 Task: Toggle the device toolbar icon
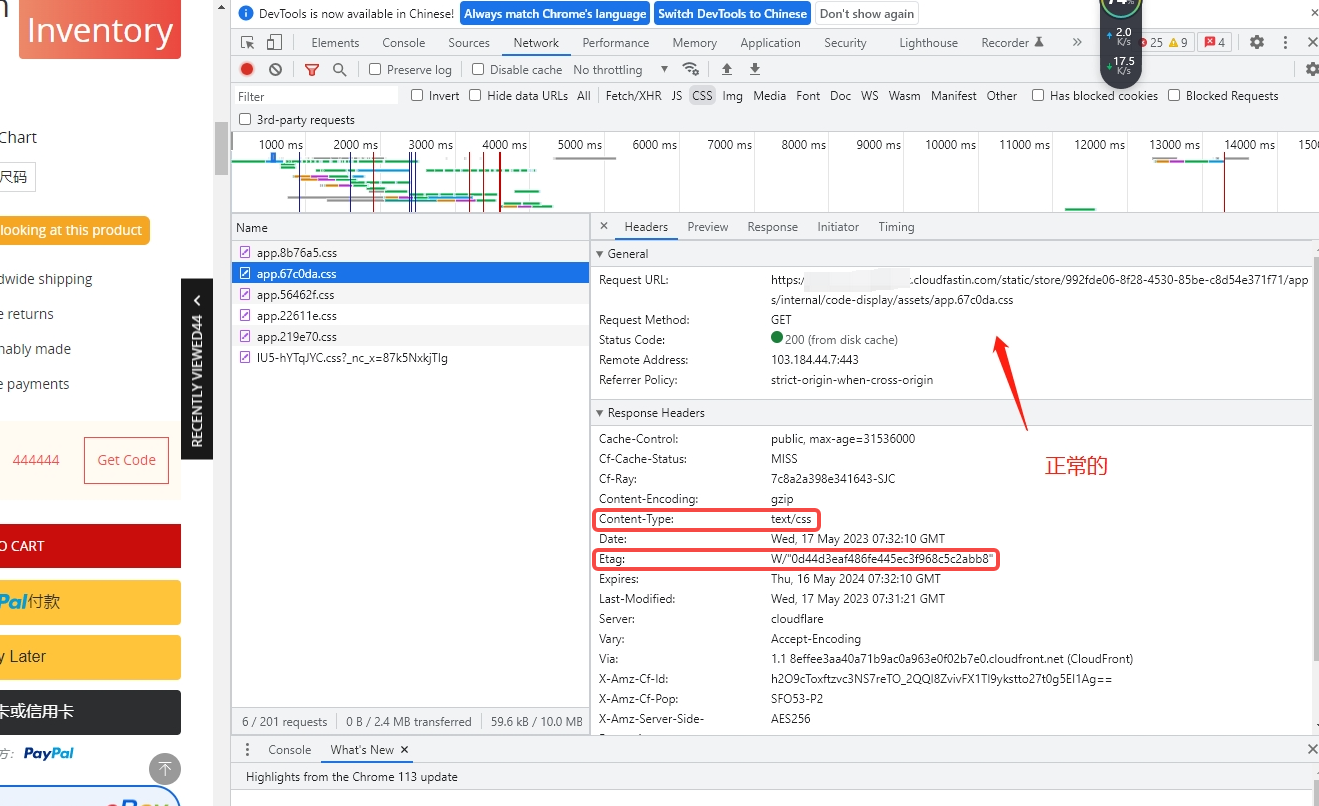pos(274,43)
